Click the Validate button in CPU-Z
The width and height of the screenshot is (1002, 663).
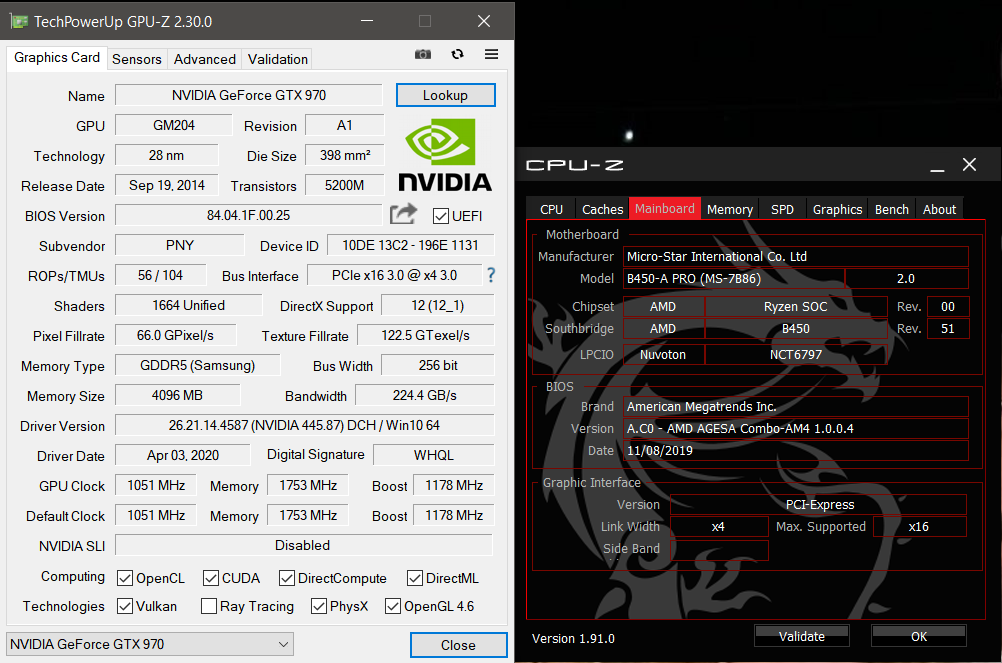click(x=802, y=636)
